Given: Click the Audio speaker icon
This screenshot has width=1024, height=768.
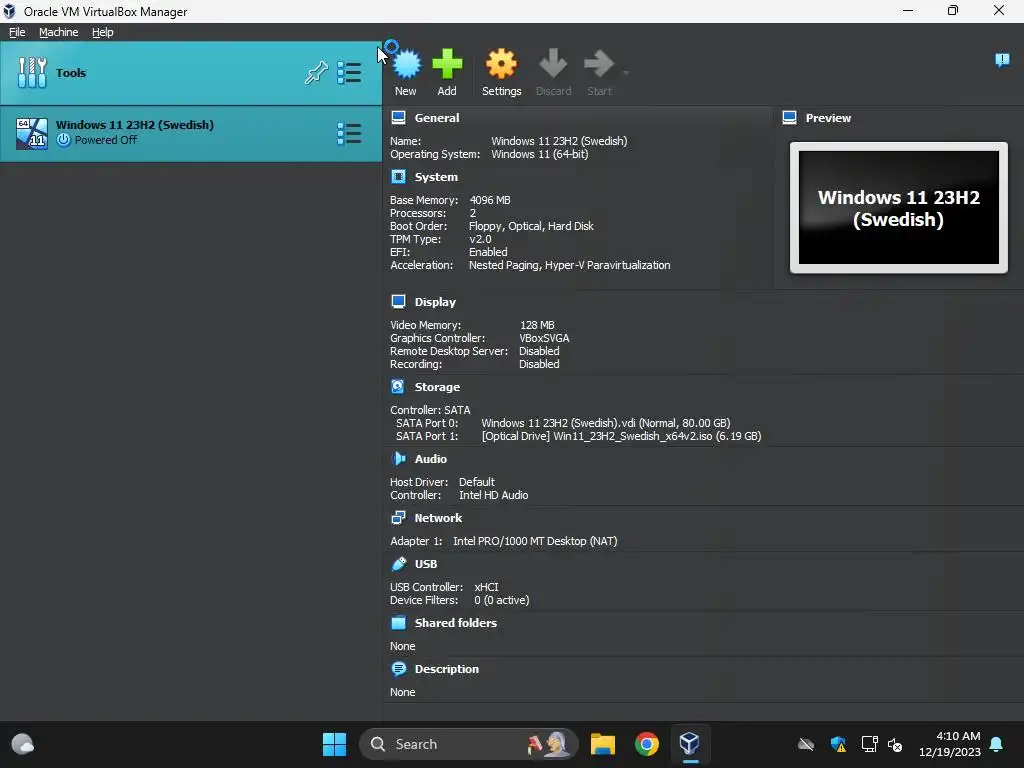Looking at the screenshot, I should pos(398,458).
